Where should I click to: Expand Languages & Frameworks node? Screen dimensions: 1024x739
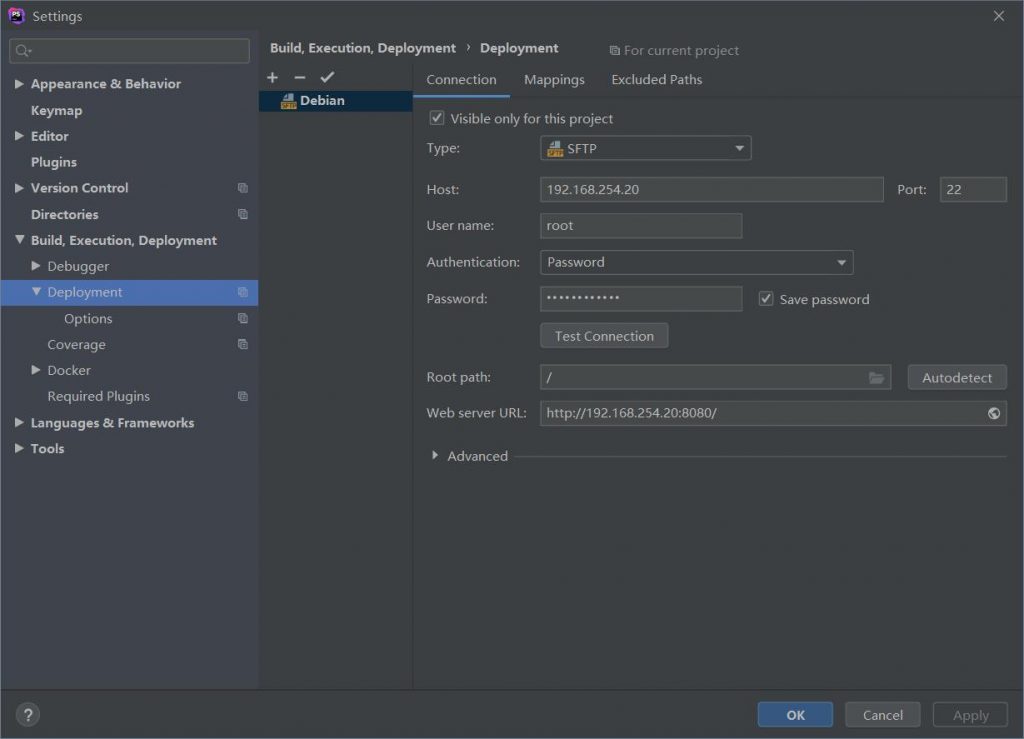tap(19, 423)
